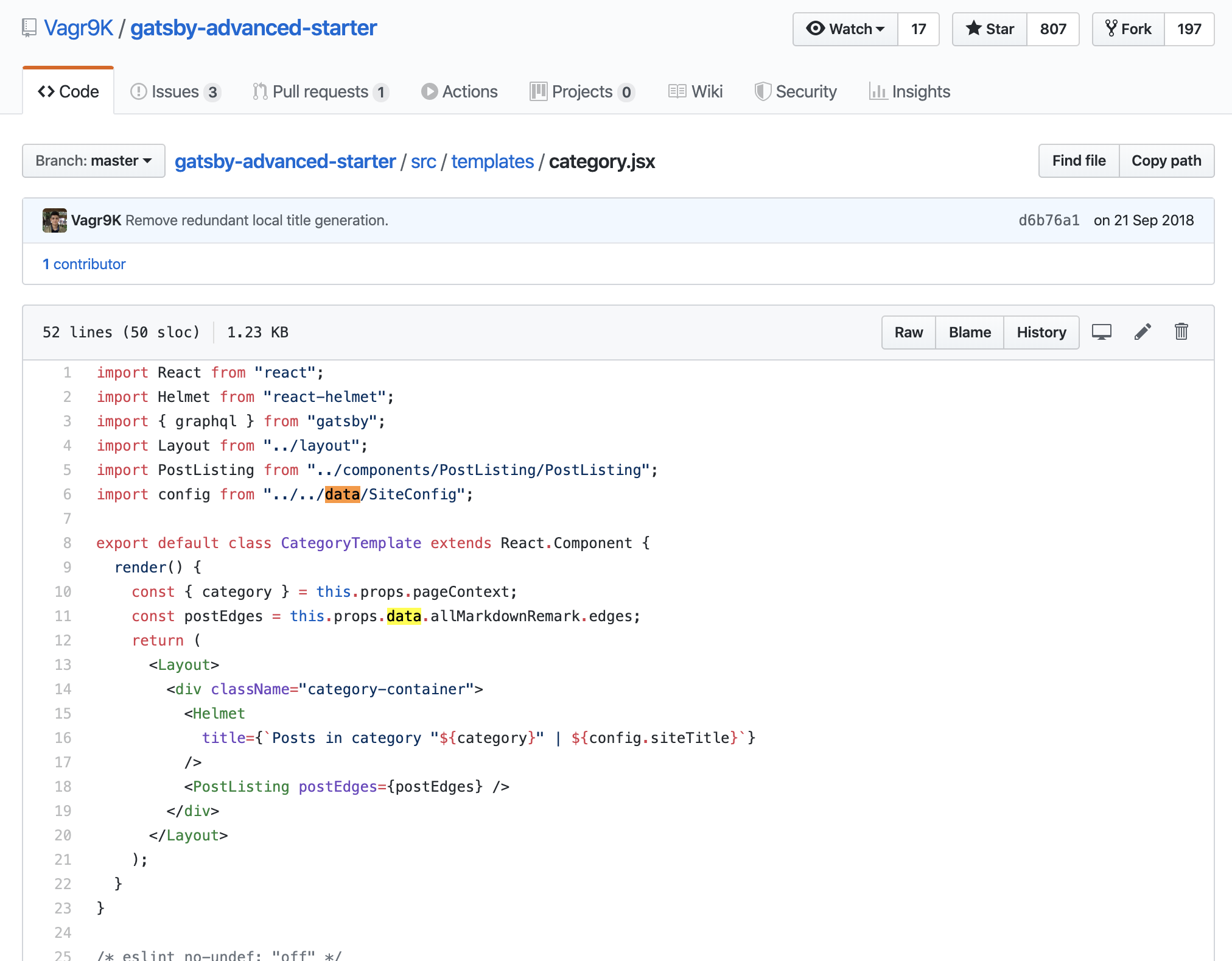The image size is (1232, 961).
Task: View the 807 stargazers count
Action: (1053, 29)
